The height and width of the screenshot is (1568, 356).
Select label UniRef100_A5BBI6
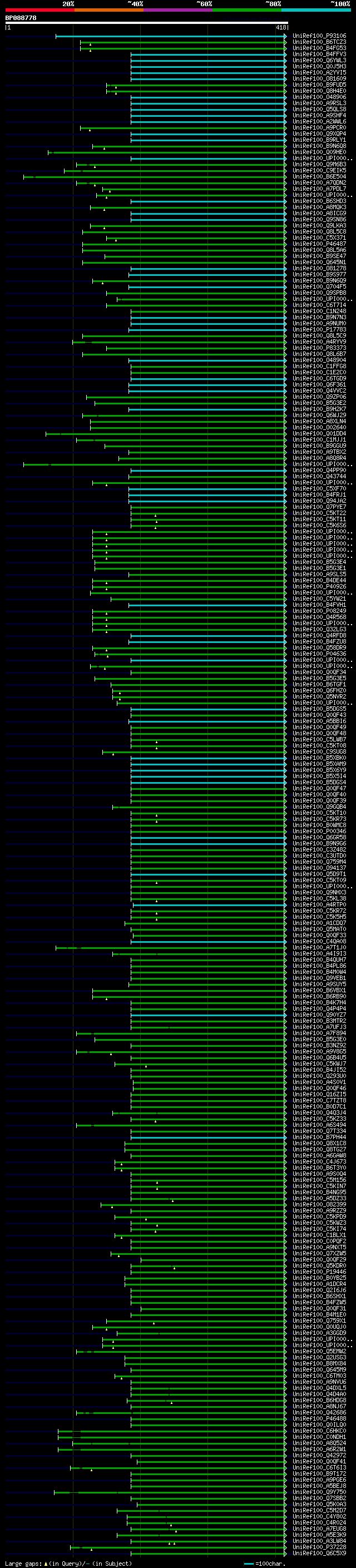[319, 721]
